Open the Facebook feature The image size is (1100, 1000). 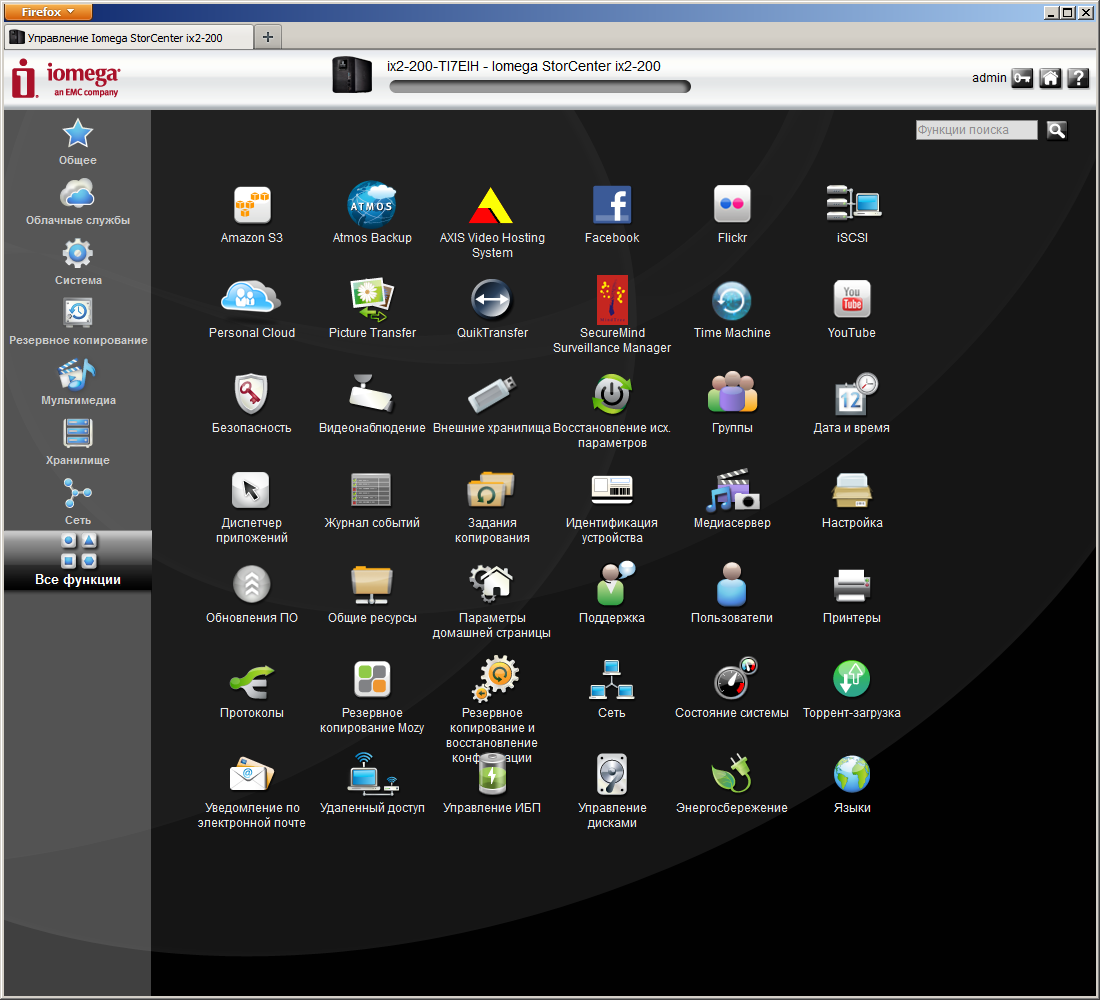click(612, 205)
